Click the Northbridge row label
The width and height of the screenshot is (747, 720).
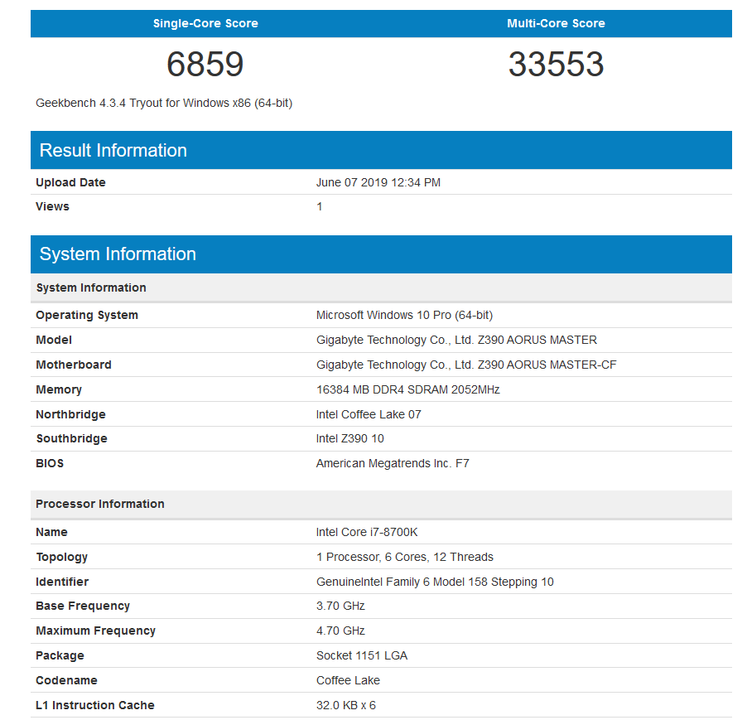coord(71,415)
